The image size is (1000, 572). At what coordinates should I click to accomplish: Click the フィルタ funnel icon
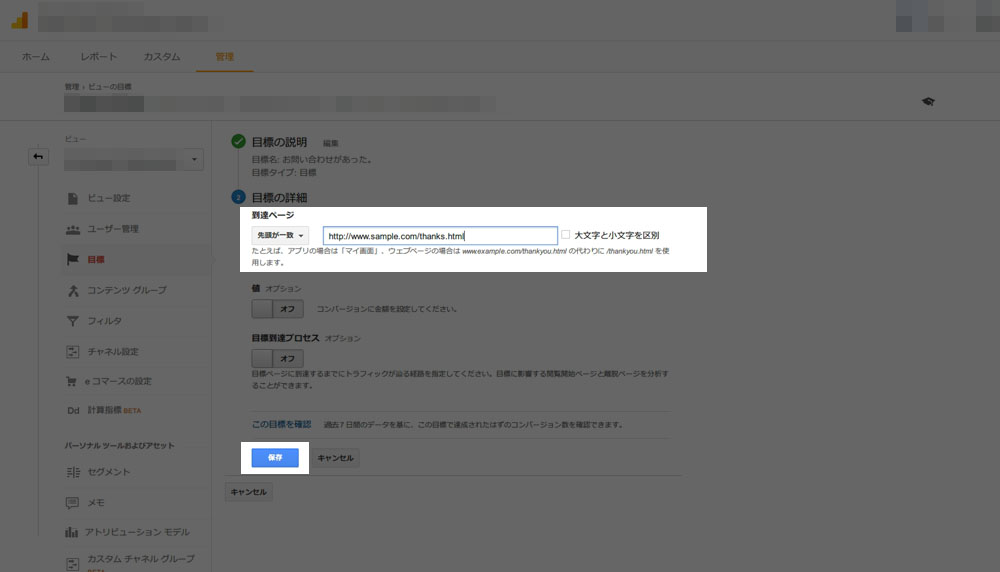[73, 321]
